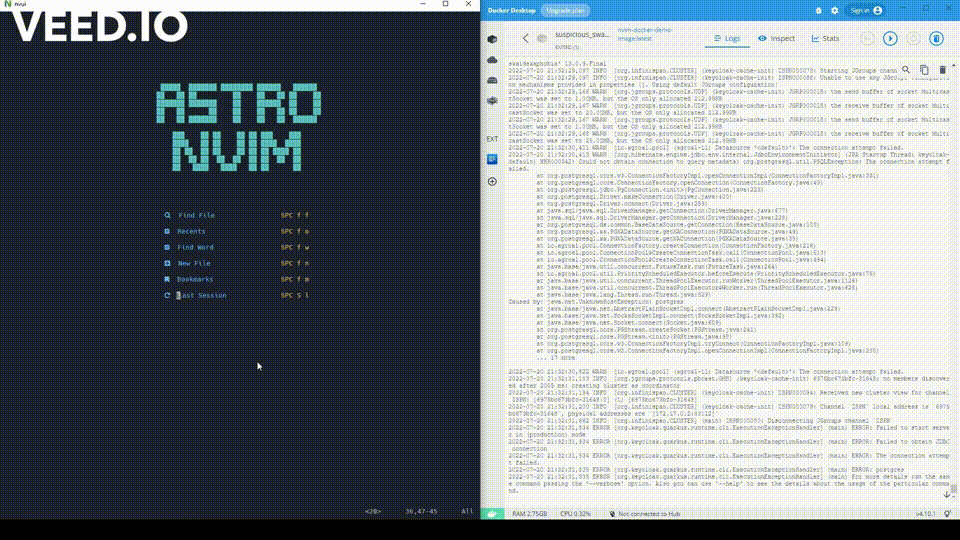Click the 'Caused by: java.net.UnknownHostException' log line
The height and width of the screenshot is (540, 960).
pyautogui.click(x=596, y=302)
